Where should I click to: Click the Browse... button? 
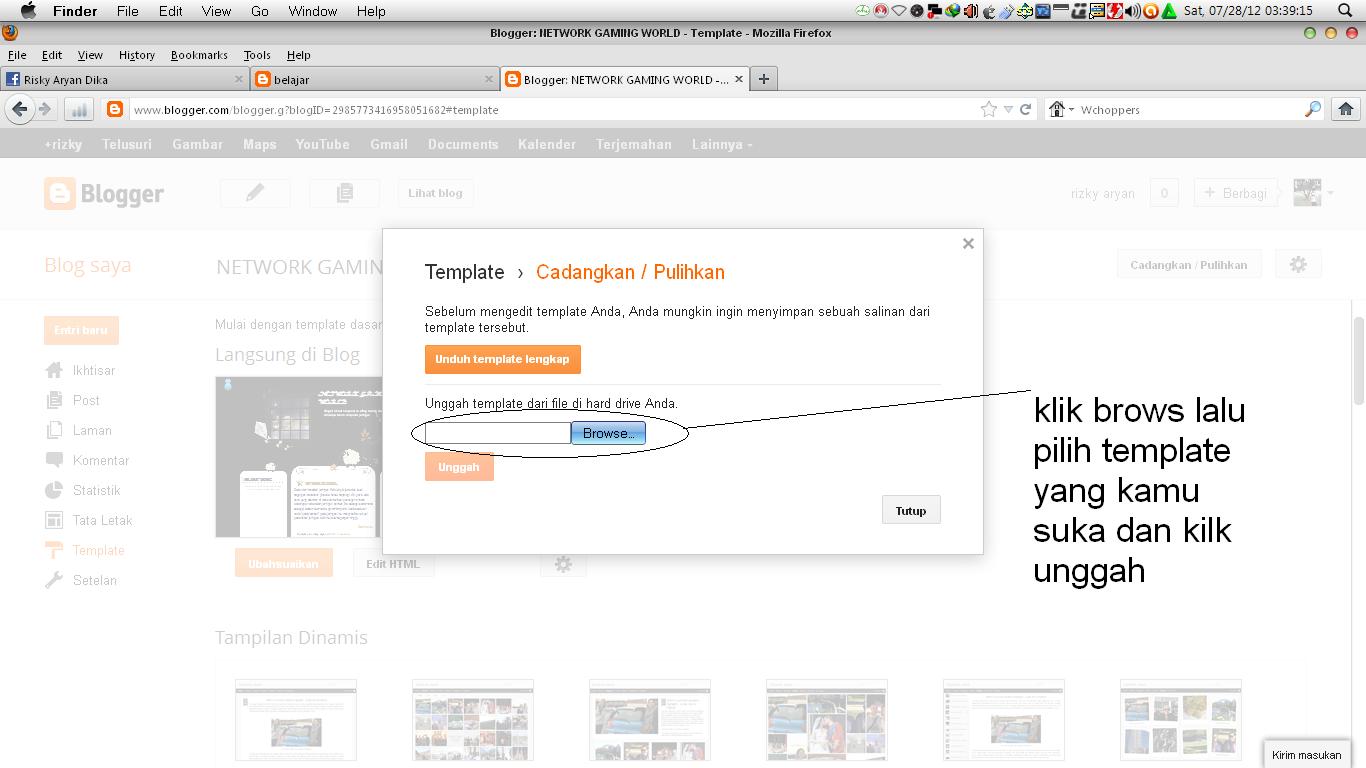pos(608,433)
